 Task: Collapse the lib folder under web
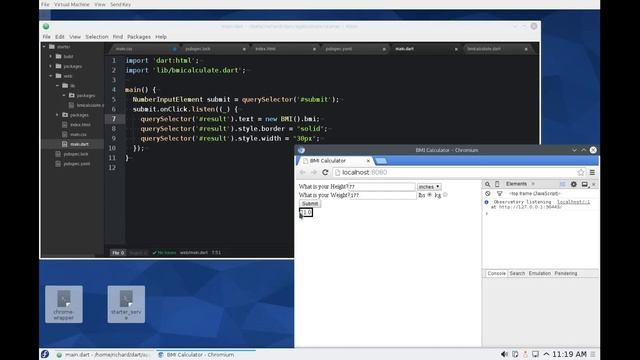(58, 86)
